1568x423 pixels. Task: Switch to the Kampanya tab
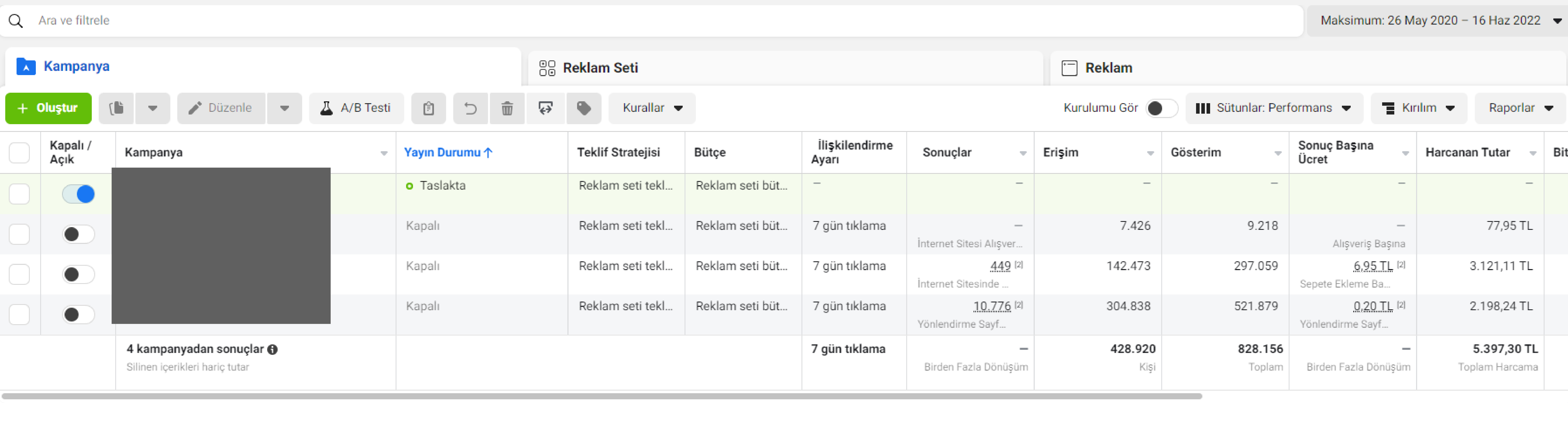pos(263,66)
